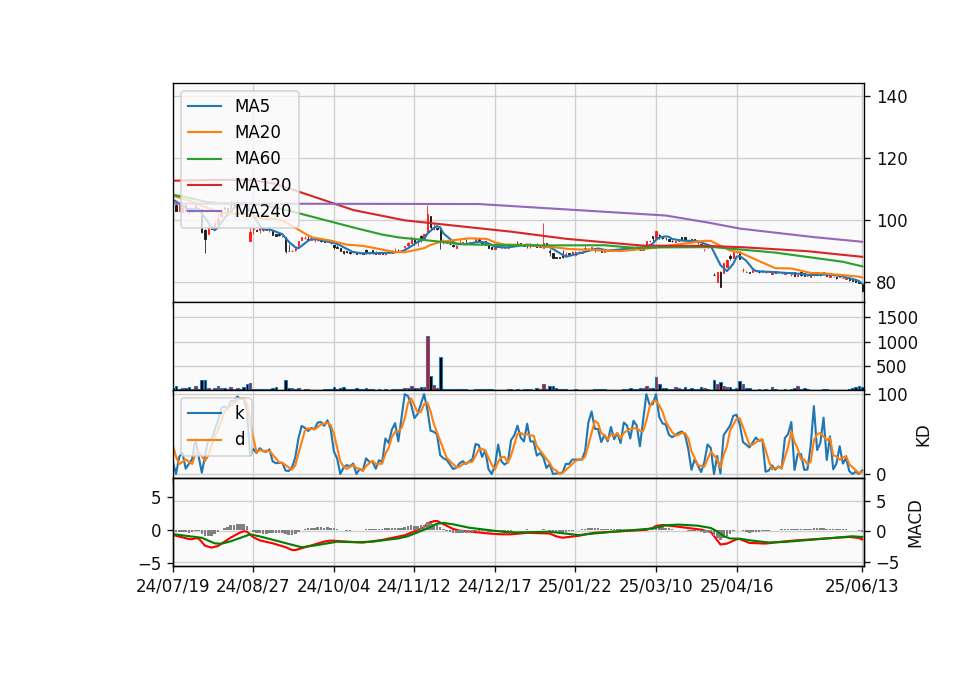Click the 1500 volume axis tick label

[x=898, y=318]
